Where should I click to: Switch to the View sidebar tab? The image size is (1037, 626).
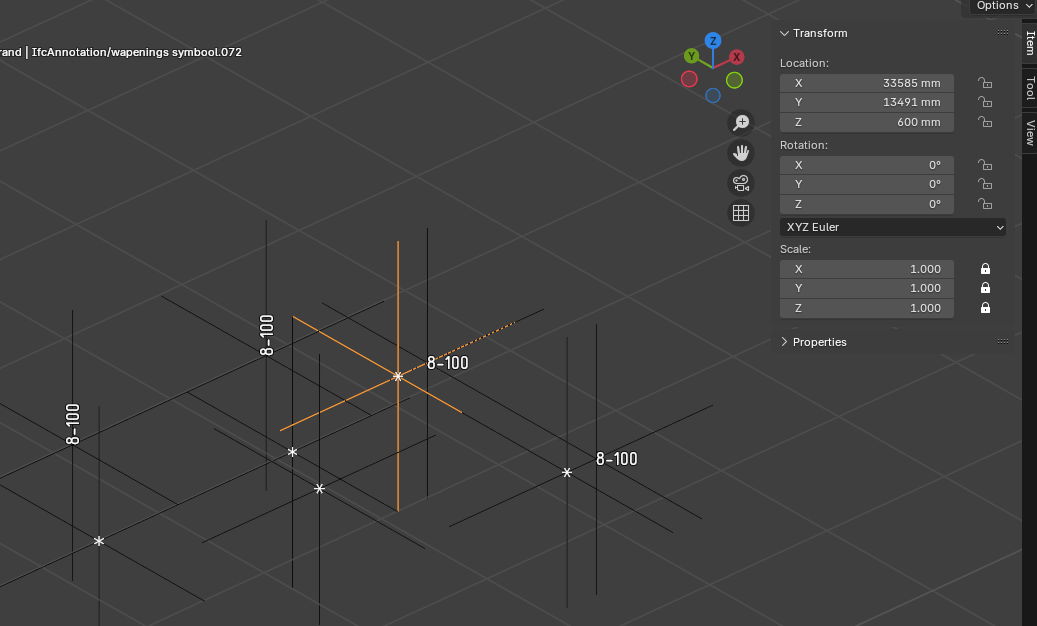(x=1030, y=132)
